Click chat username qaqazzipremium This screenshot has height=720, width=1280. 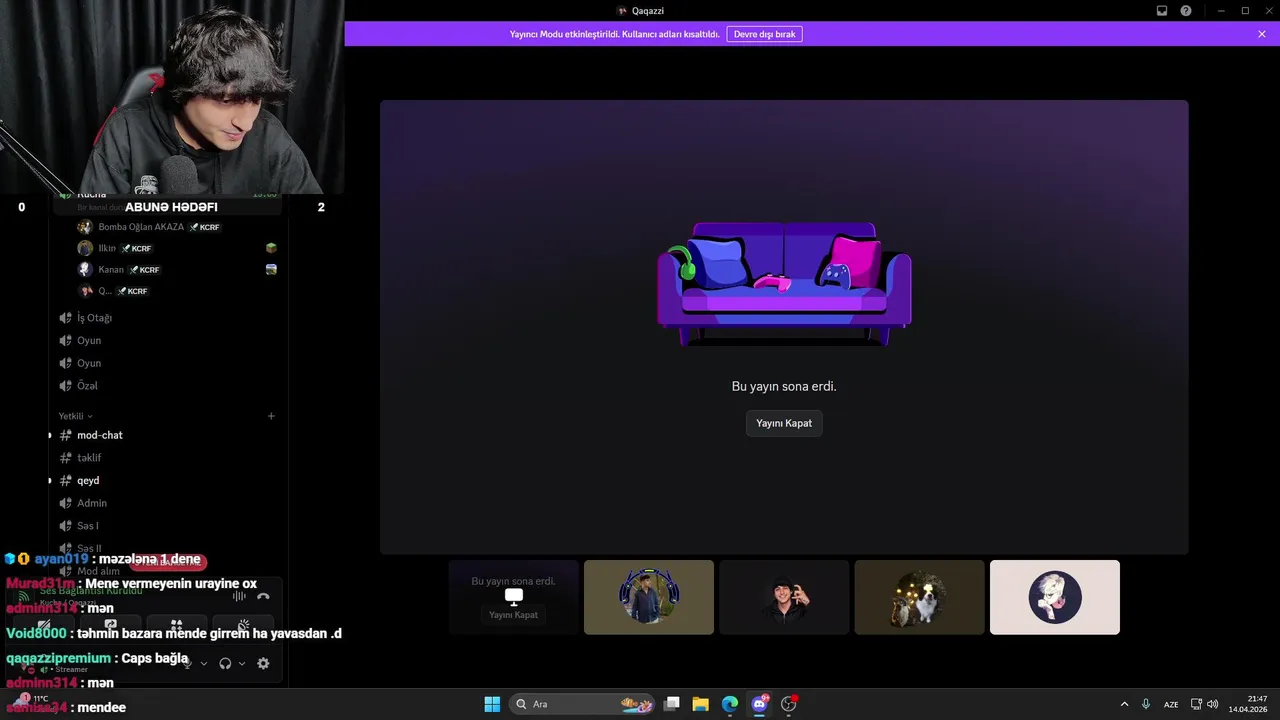pyautogui.click(x=59, y=658)
